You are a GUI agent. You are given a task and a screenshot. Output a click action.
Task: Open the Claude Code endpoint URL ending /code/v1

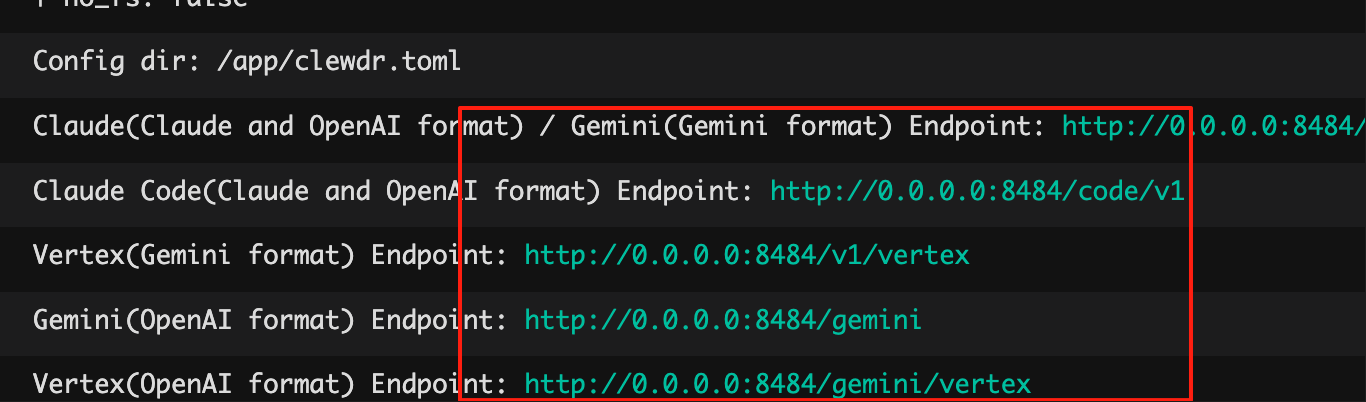pyautogui.click(x=977, y=190)
